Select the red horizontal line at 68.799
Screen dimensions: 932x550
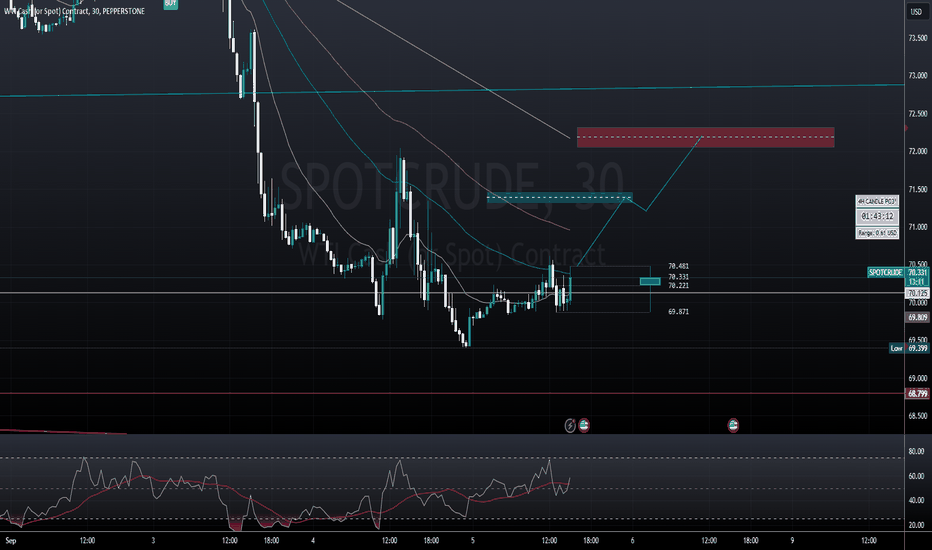coord(452,394)
